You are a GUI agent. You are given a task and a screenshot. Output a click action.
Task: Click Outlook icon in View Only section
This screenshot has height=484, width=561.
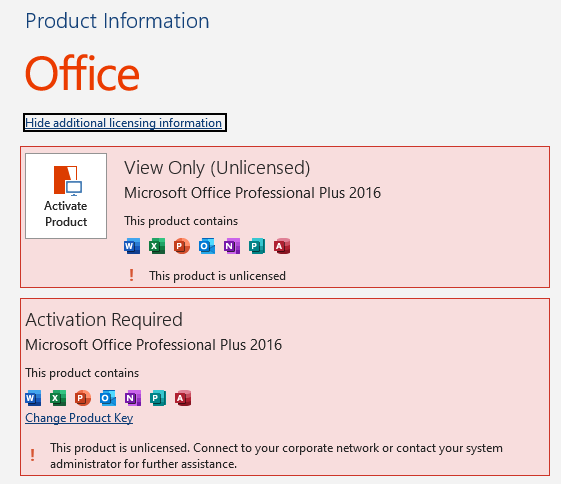[x=207, y=246]
